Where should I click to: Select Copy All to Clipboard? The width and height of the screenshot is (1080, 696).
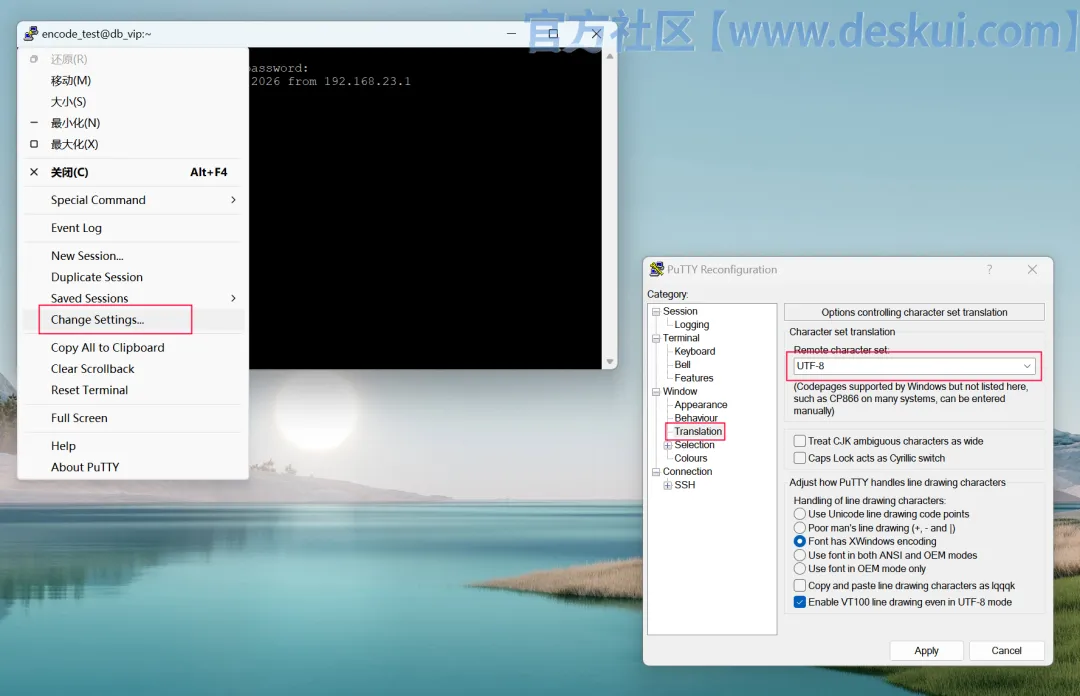coord(134,347)
